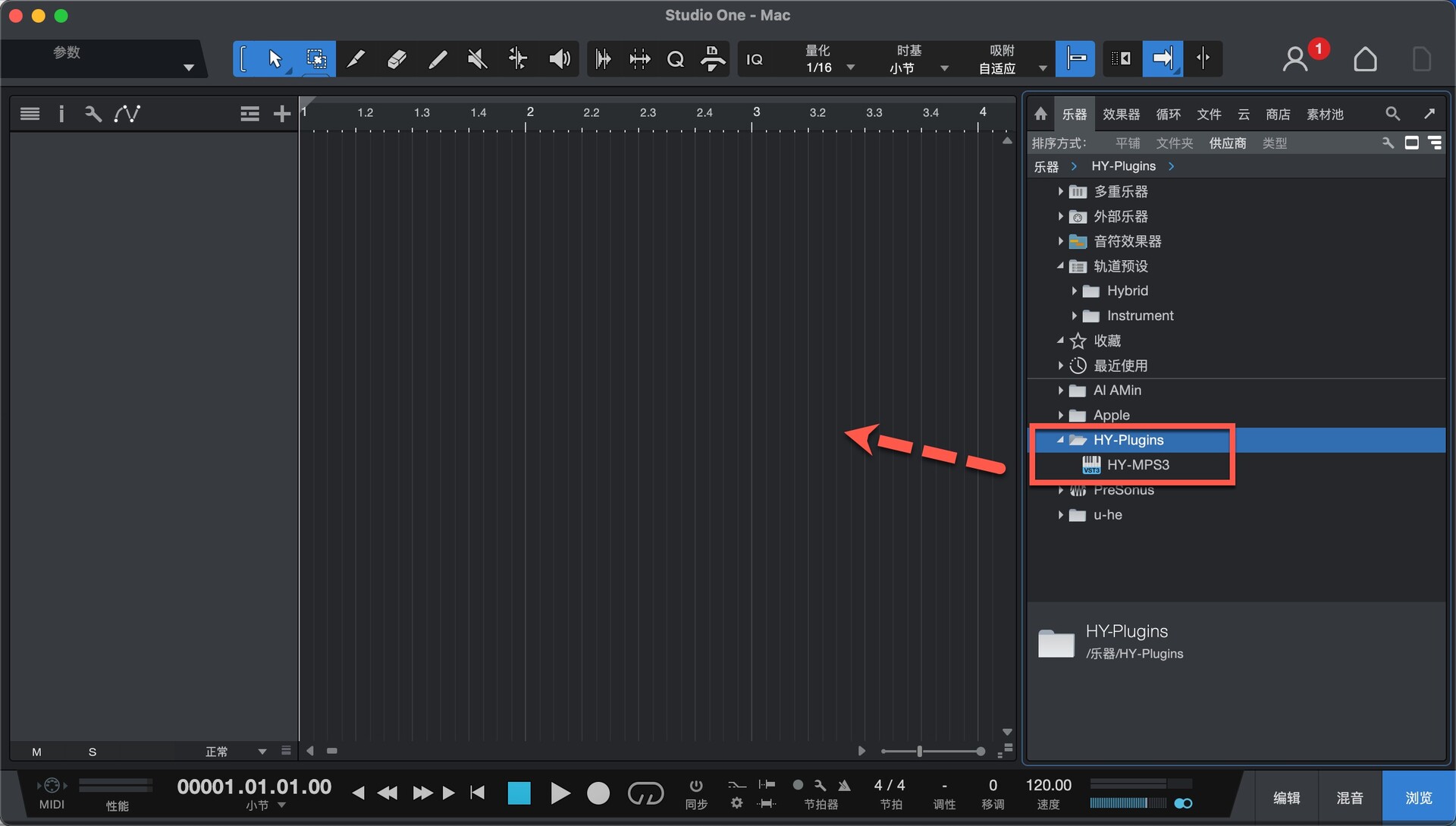Open the 混音 mix view button
Viewport: 1456px width, 826px height.
coord(1349,797)
